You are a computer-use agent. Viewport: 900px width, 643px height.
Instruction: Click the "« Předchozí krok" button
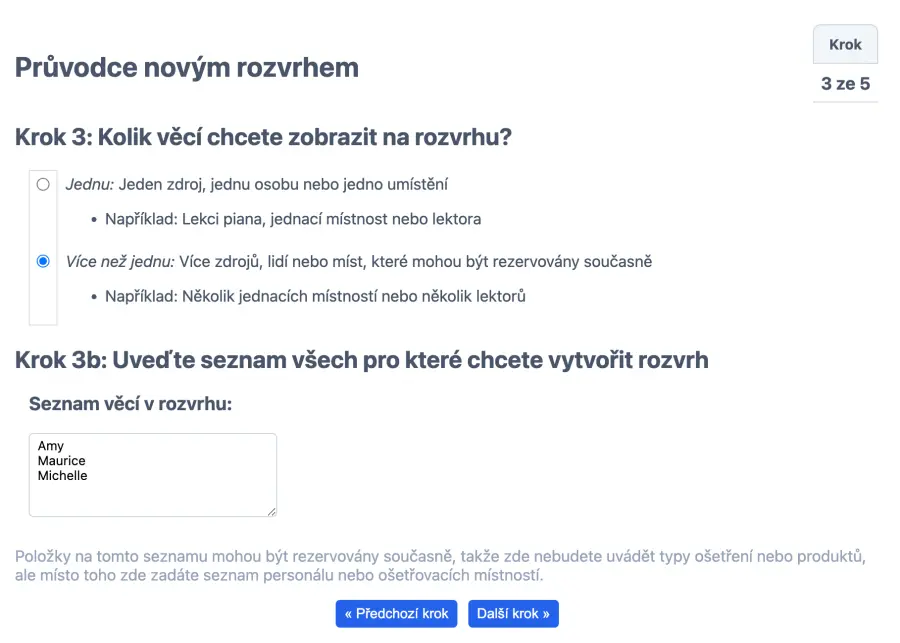(397, 613)
